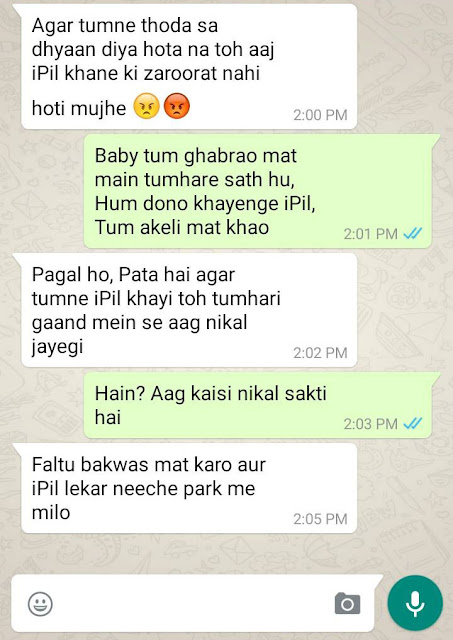The height and width of the screenshot is (640, 453).
Task: Select the 'Faltu bakwas mat karo' message
Action: click(189, 488)
